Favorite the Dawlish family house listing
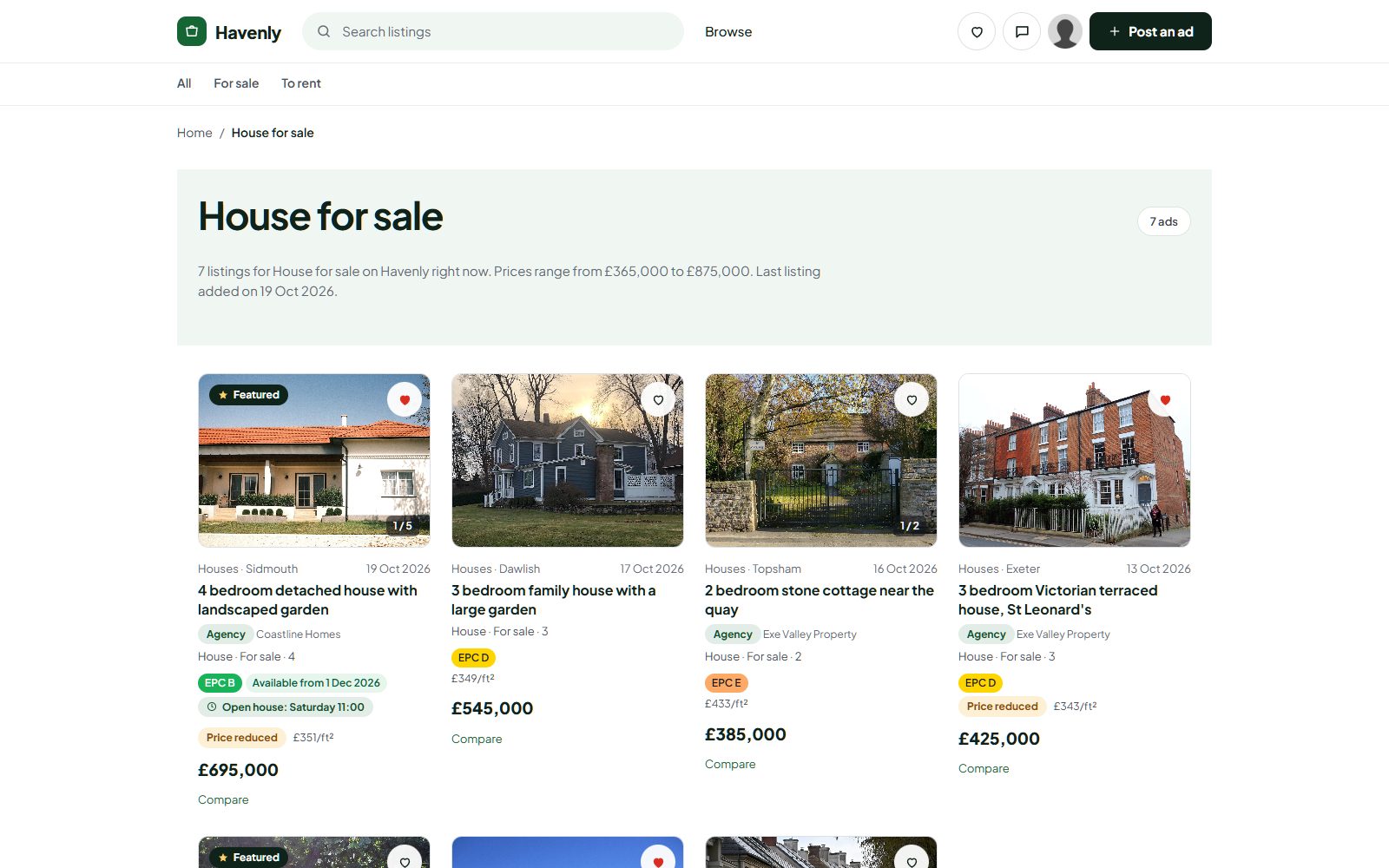Screen dimensions: 1389x868 658,399
